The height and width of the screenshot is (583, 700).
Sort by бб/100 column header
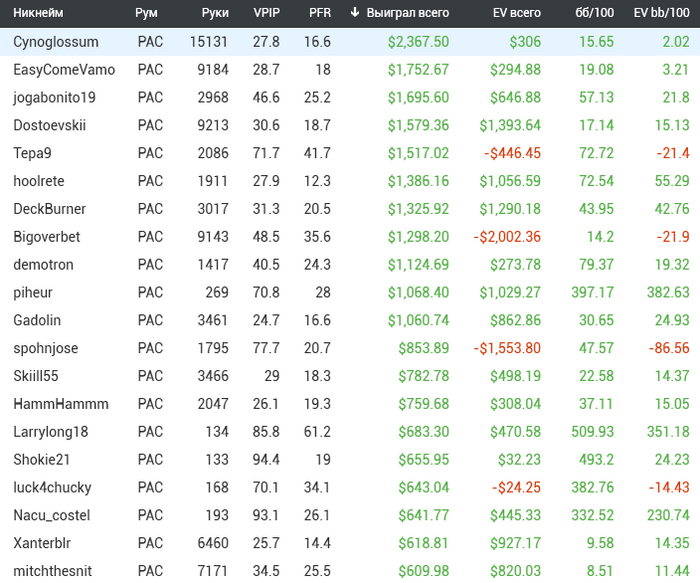pos(595,12)
